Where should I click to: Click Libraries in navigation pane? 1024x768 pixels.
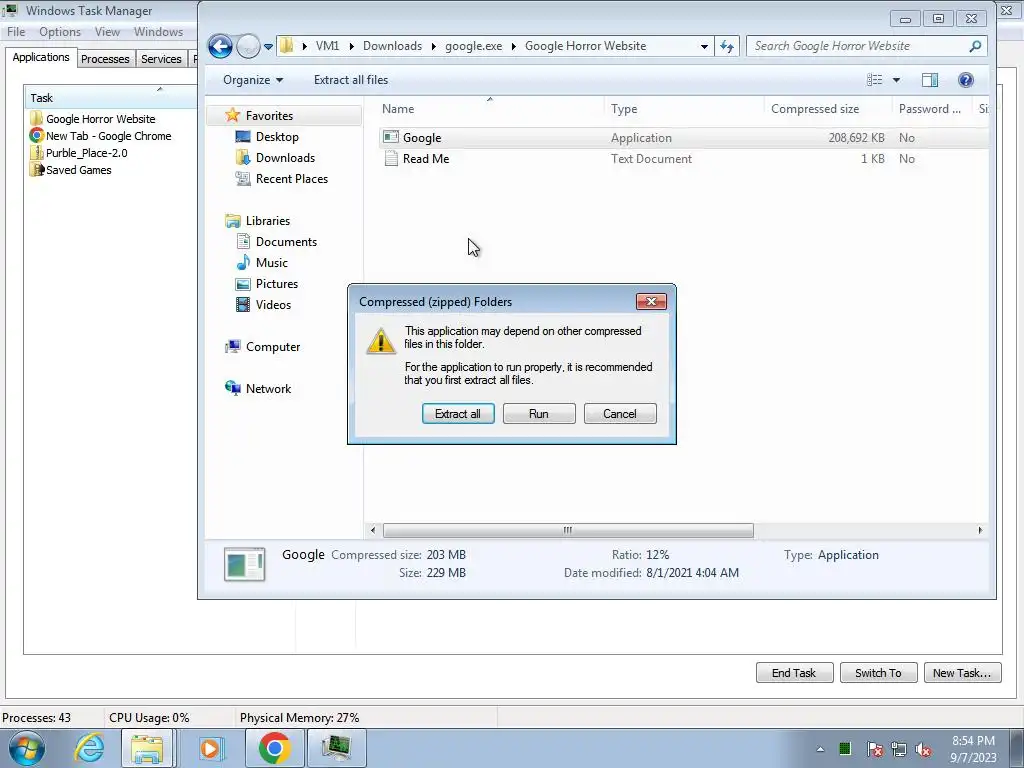268,221
